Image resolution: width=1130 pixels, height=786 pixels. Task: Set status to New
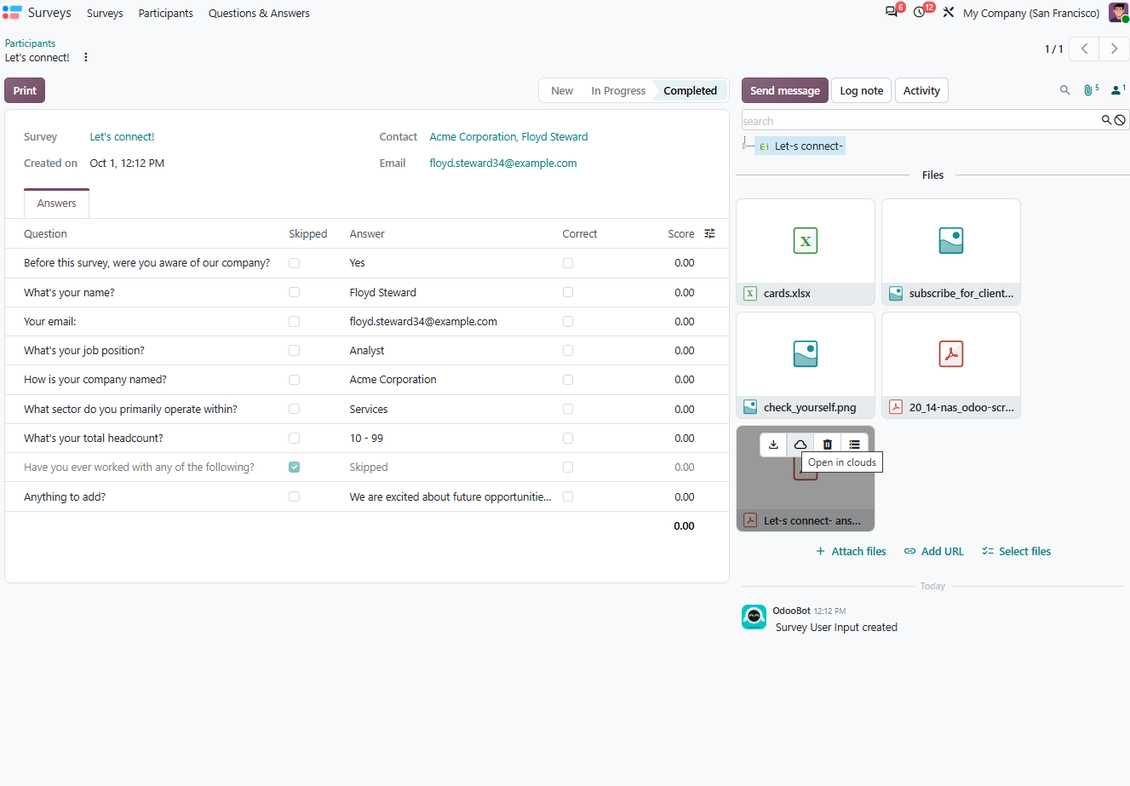point(561,91)
